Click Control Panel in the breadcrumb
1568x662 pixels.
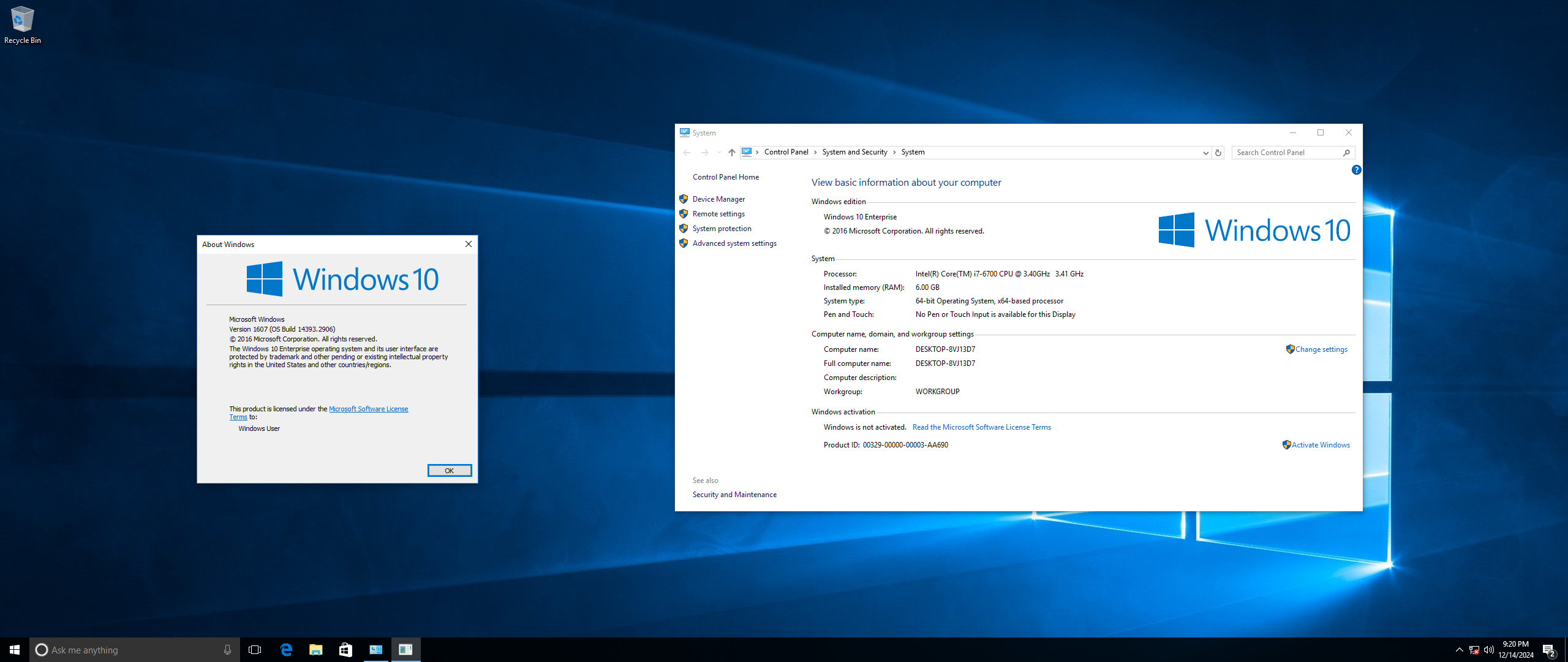tap(786, 152)
